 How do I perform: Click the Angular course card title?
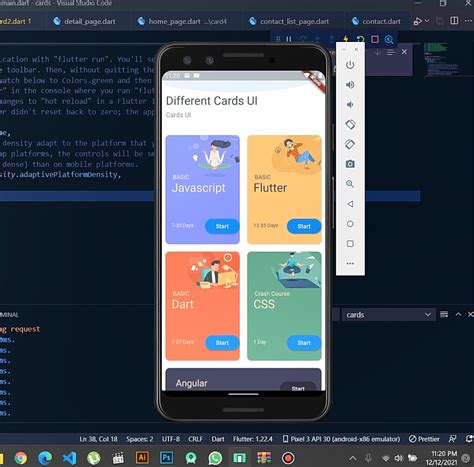(x=191, y=383)
